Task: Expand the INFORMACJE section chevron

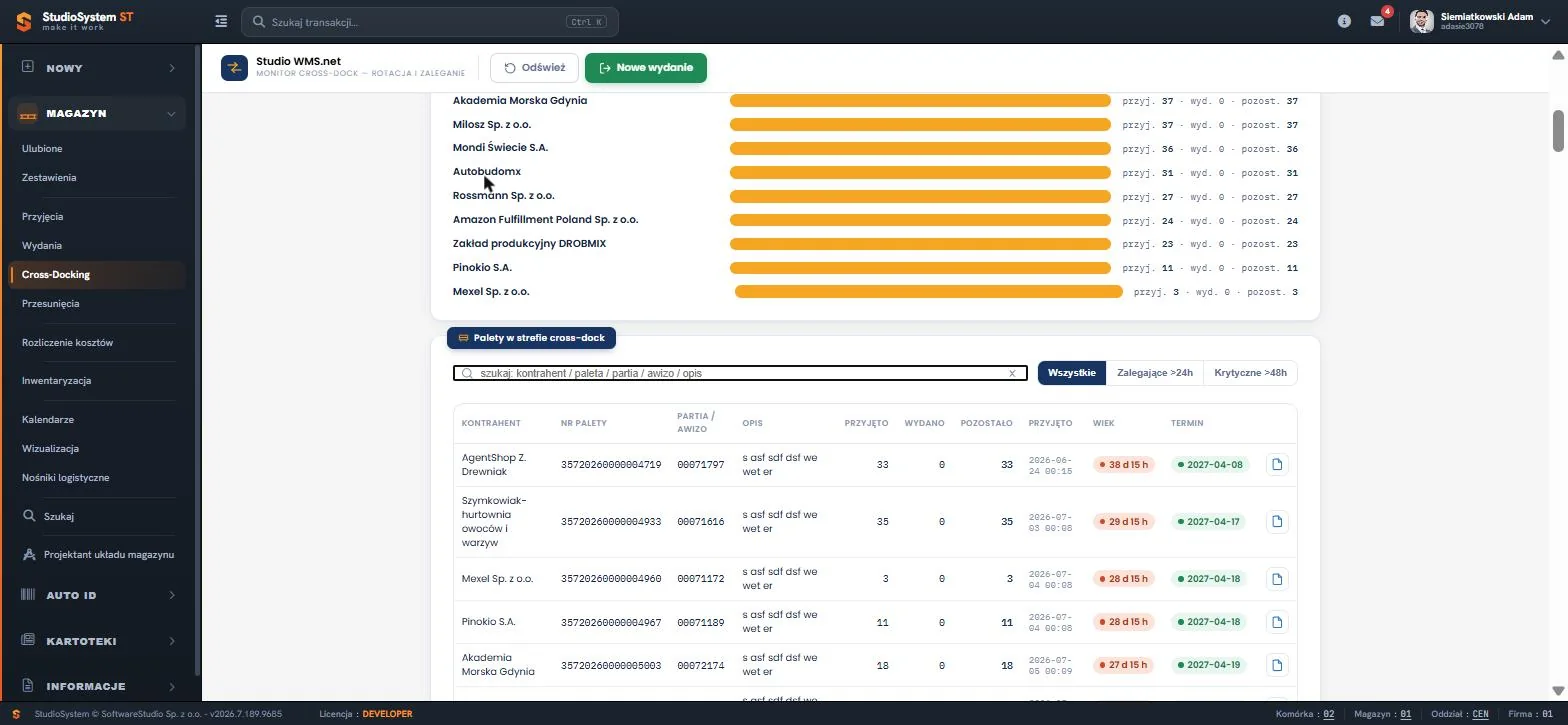Action: point(172,687)
